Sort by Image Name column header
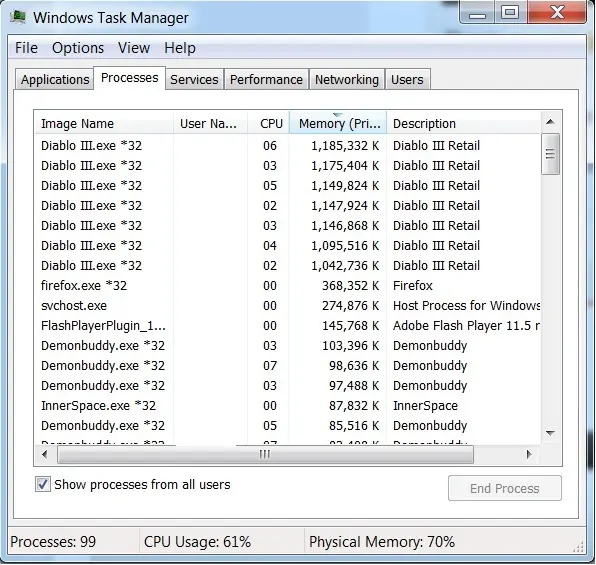Viewport: 596px width, 565px height. 104,124
